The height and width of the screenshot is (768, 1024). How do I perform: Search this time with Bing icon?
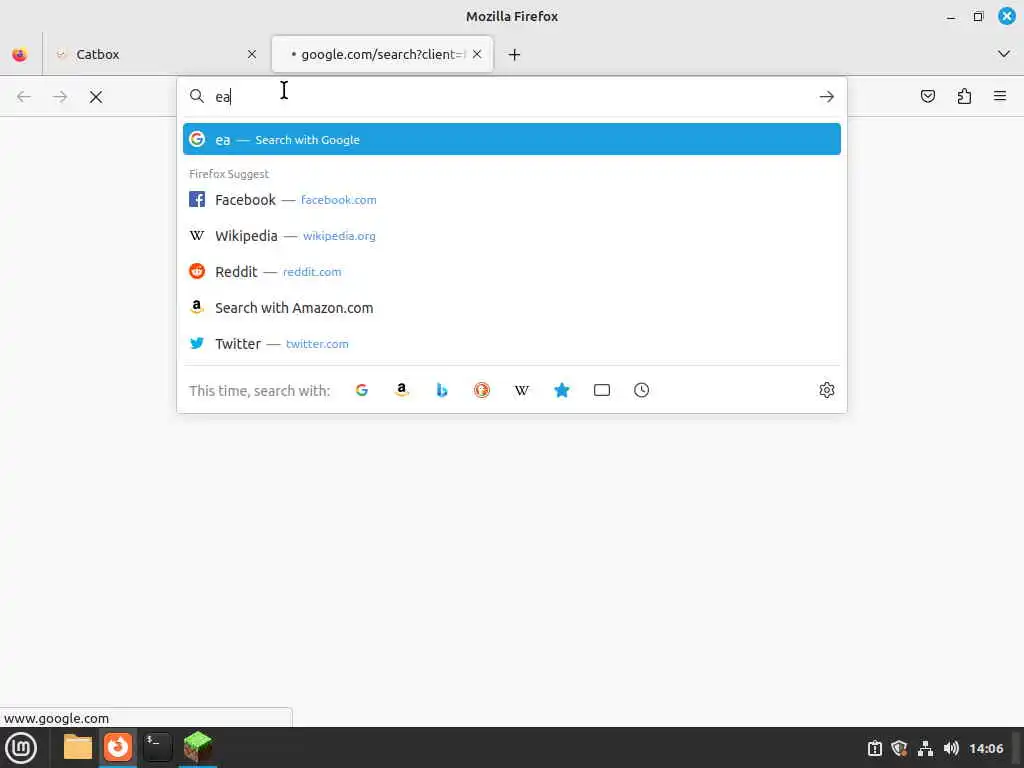pyautogui.click(x=442, y=390)
